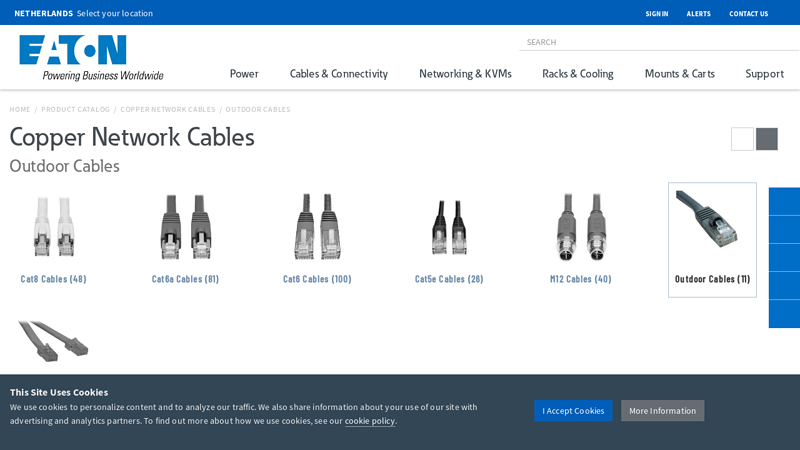This screenshot has height=450, width=800.
Task: Open Cat6a Cables product image
Action: pos(185,228)
